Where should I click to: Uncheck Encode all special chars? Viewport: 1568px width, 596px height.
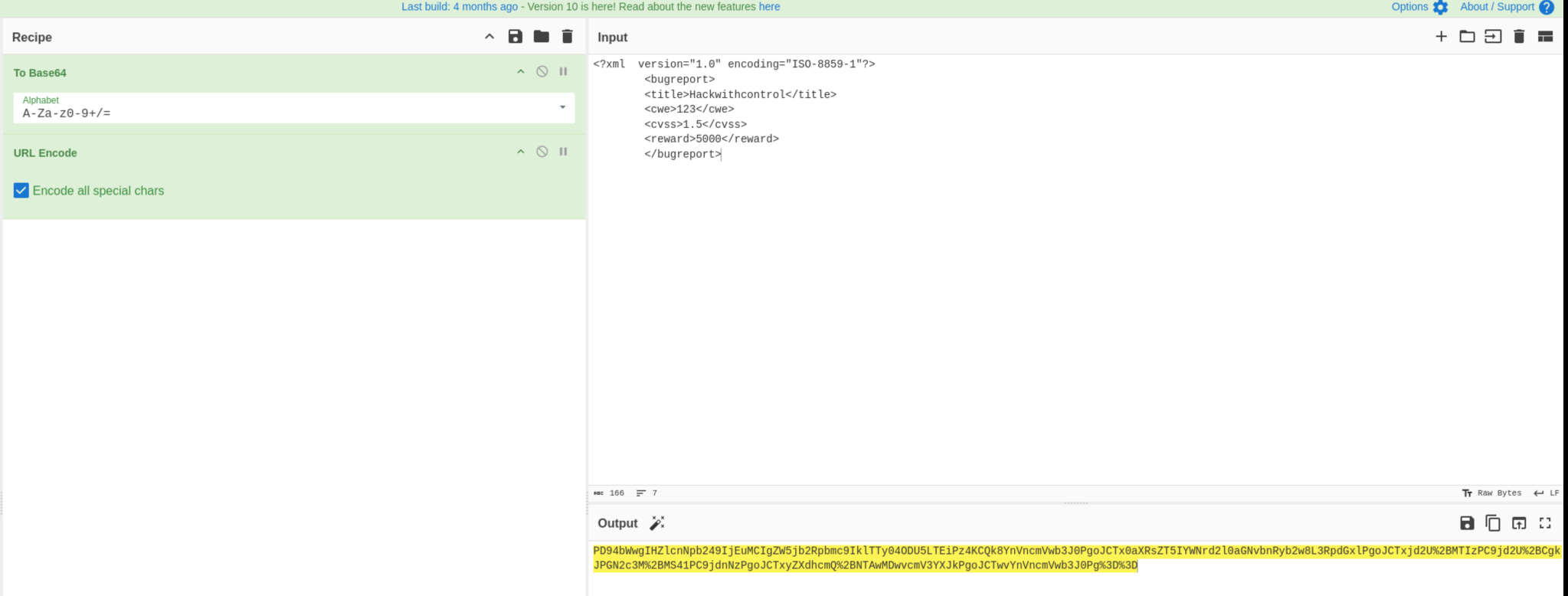point(21,191)
